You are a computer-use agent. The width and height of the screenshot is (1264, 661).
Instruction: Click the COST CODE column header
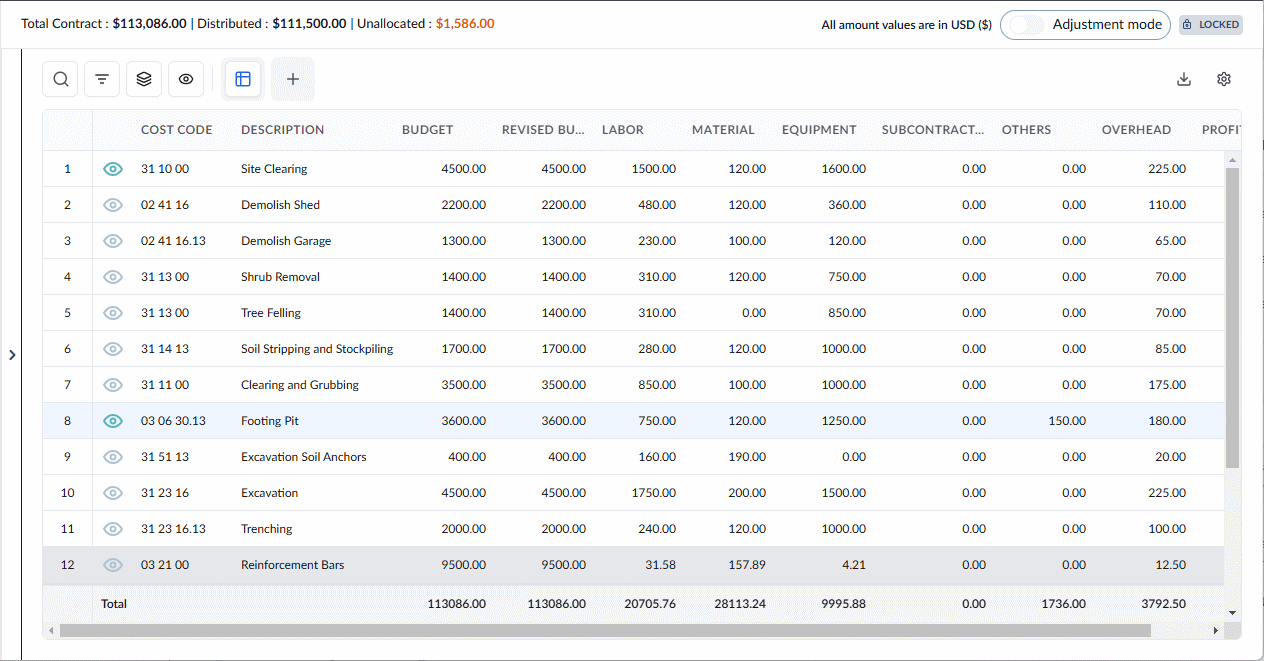point(177,130)
